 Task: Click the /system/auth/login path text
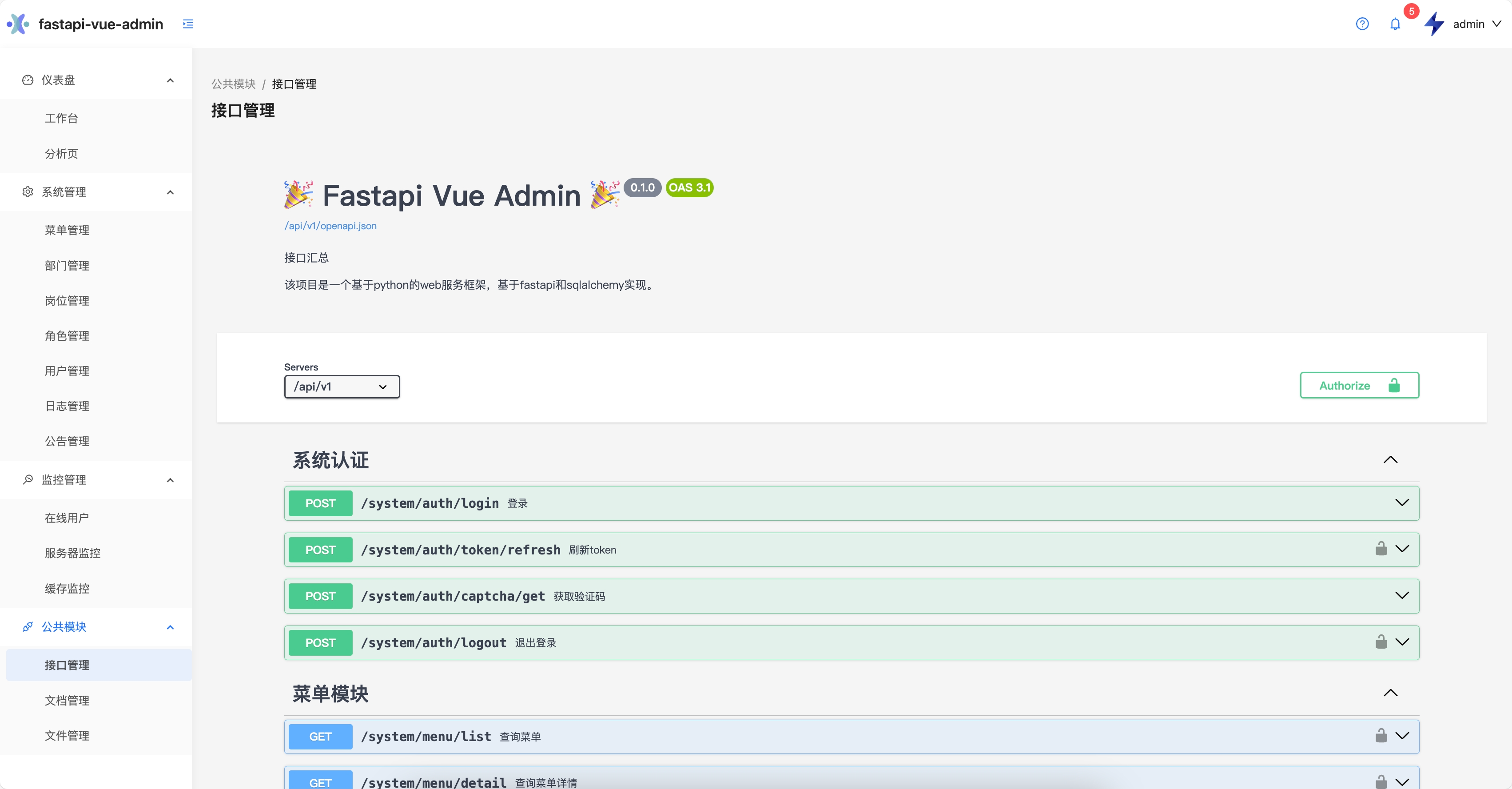click(x=430, y=503)
